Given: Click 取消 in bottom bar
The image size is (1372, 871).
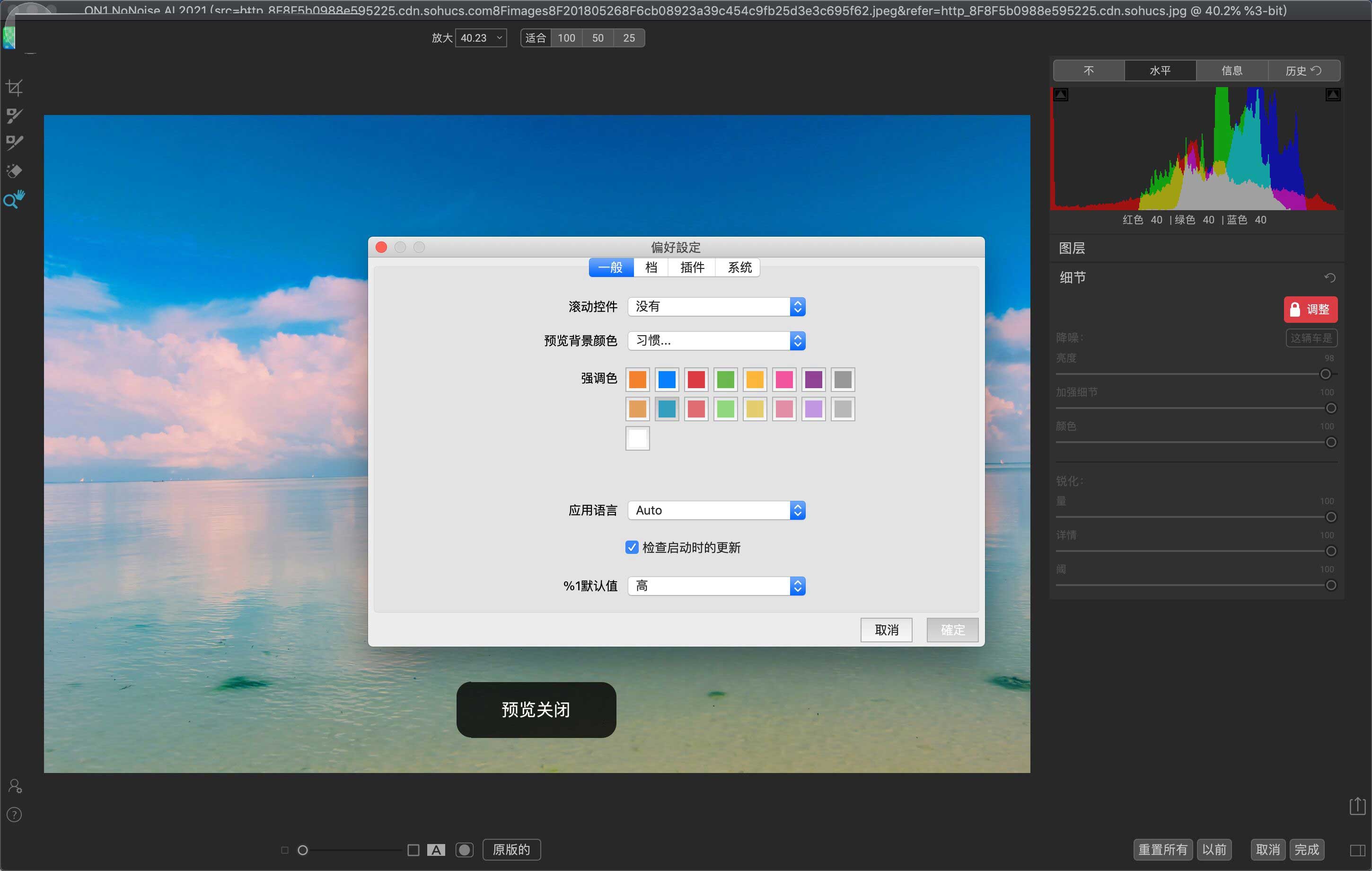Looking at the screenshot, I should tap(1268, 850).
